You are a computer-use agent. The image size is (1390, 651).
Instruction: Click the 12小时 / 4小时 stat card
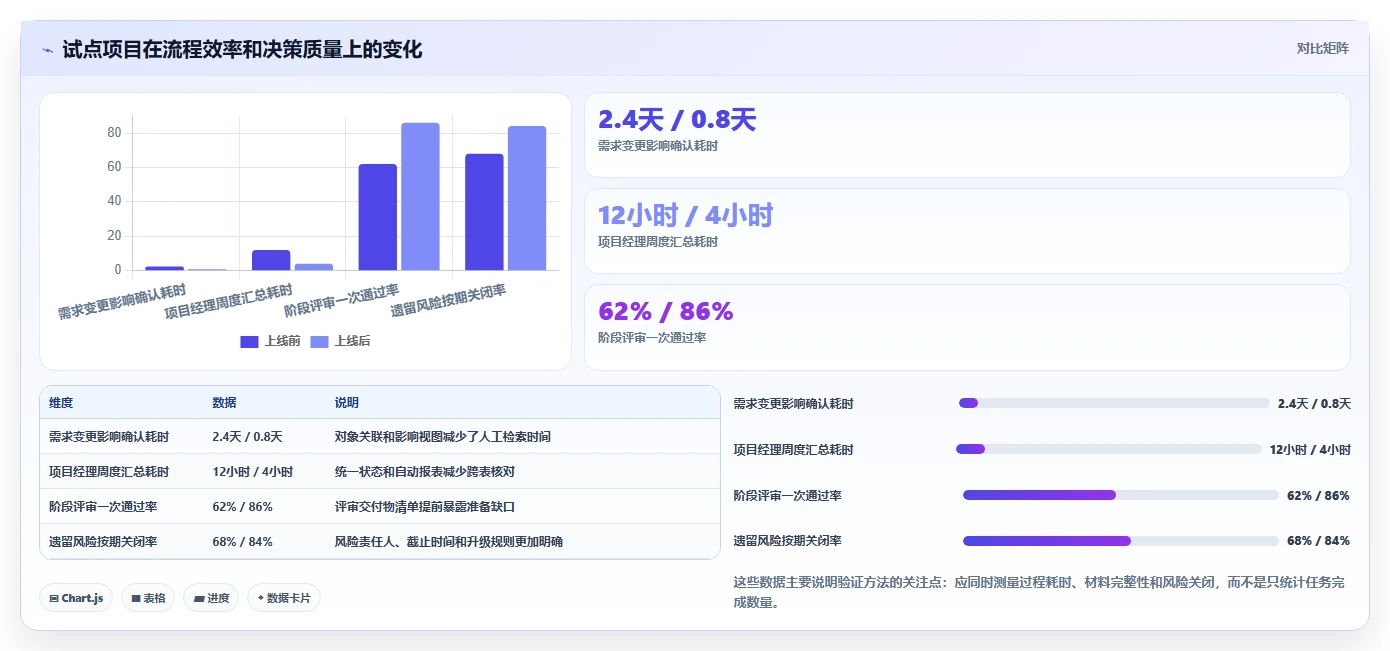(967, 231)
